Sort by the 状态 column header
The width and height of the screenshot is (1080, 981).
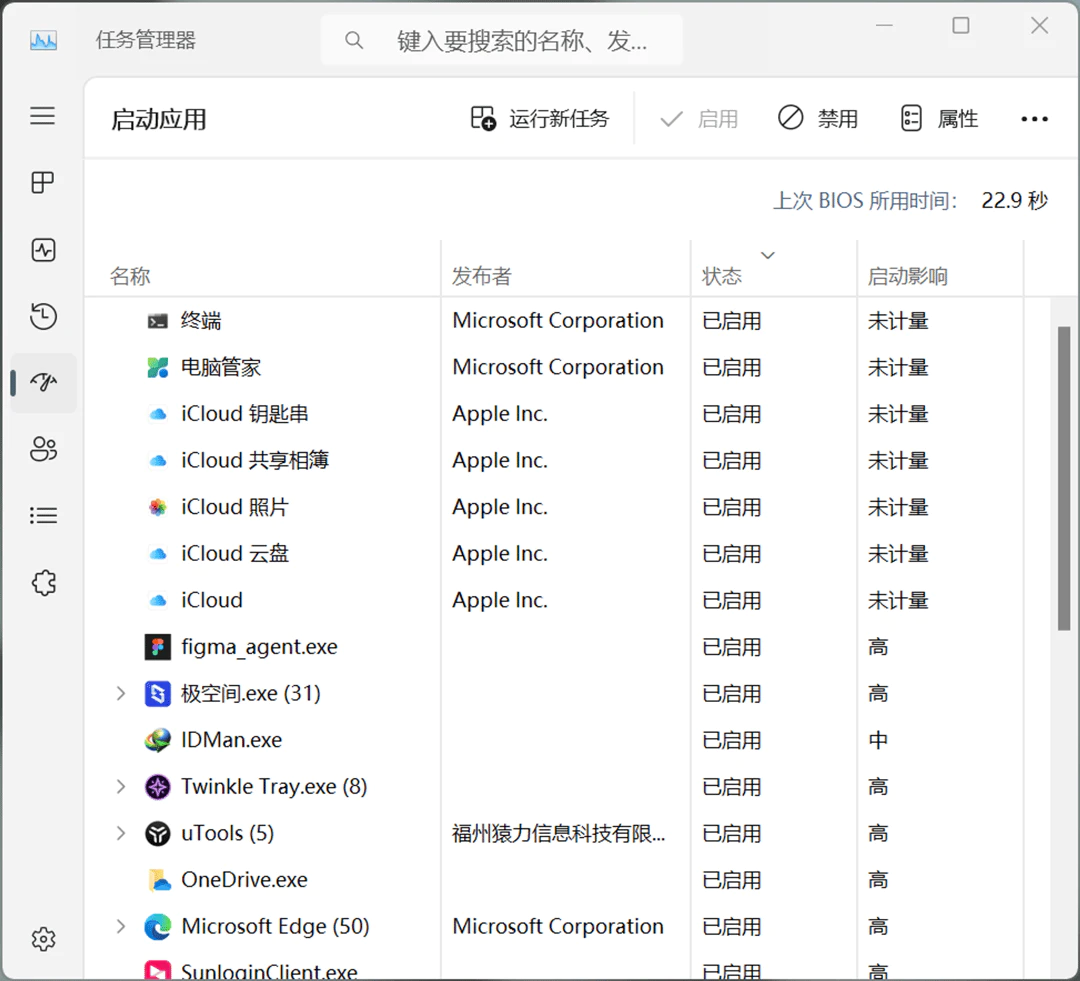(773, 269)
